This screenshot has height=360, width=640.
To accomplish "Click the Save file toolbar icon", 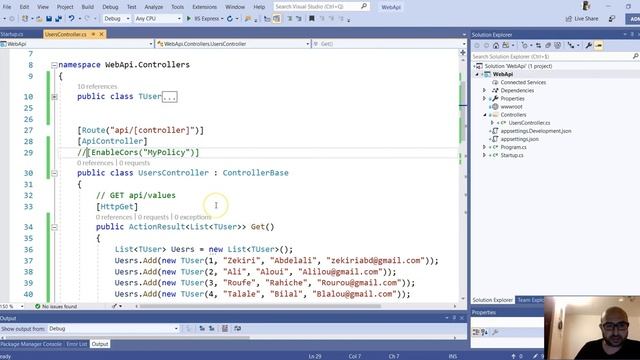I will tap(49, 19).
